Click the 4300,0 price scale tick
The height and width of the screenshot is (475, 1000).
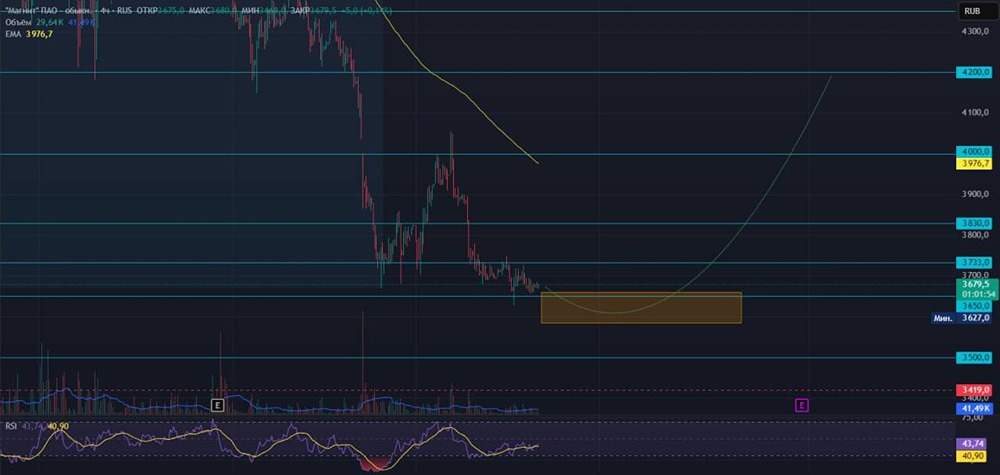976,31
